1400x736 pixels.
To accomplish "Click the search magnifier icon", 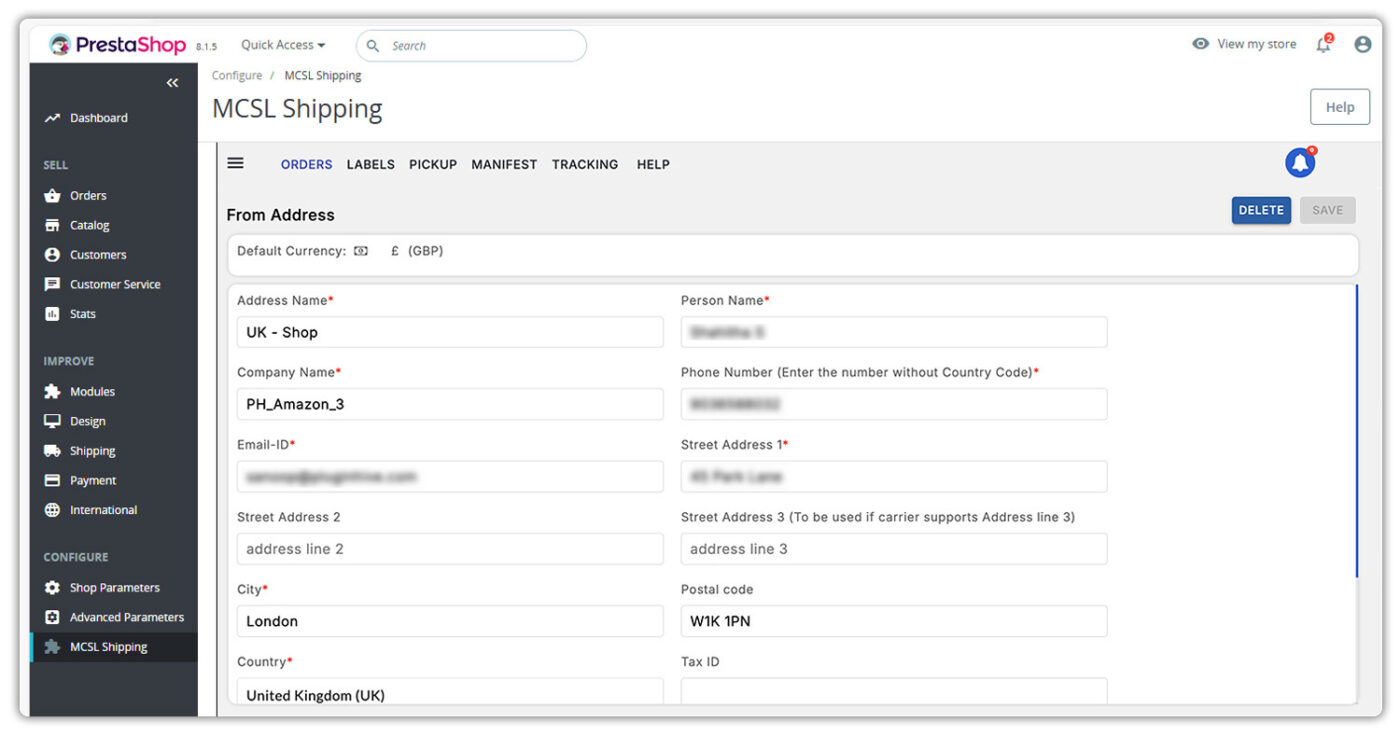I will [374, 46].
